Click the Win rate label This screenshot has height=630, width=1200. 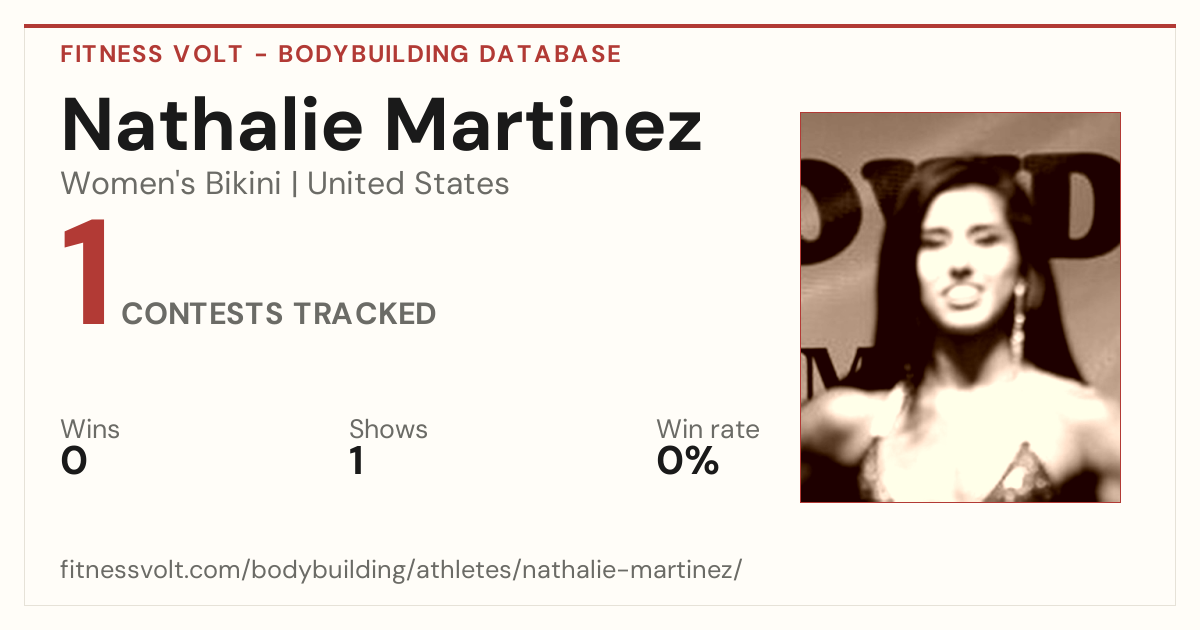(708, 430)
